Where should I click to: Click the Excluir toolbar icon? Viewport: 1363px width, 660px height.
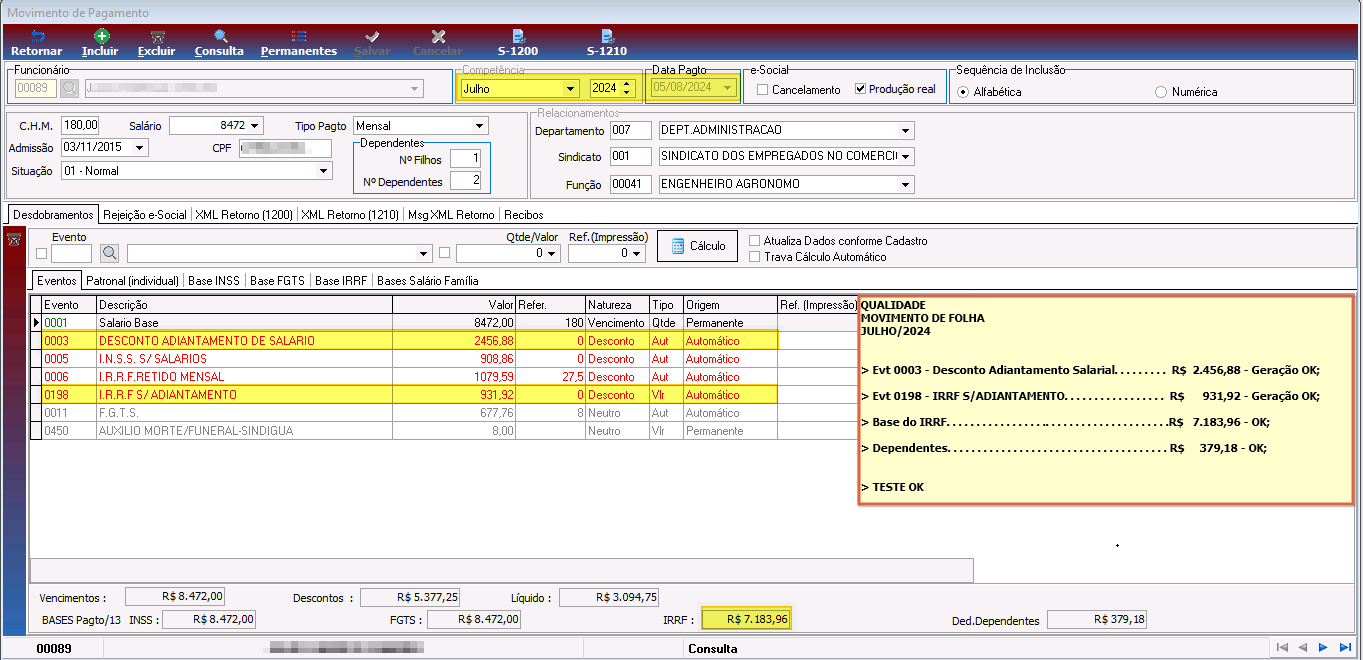click(156, 36)
